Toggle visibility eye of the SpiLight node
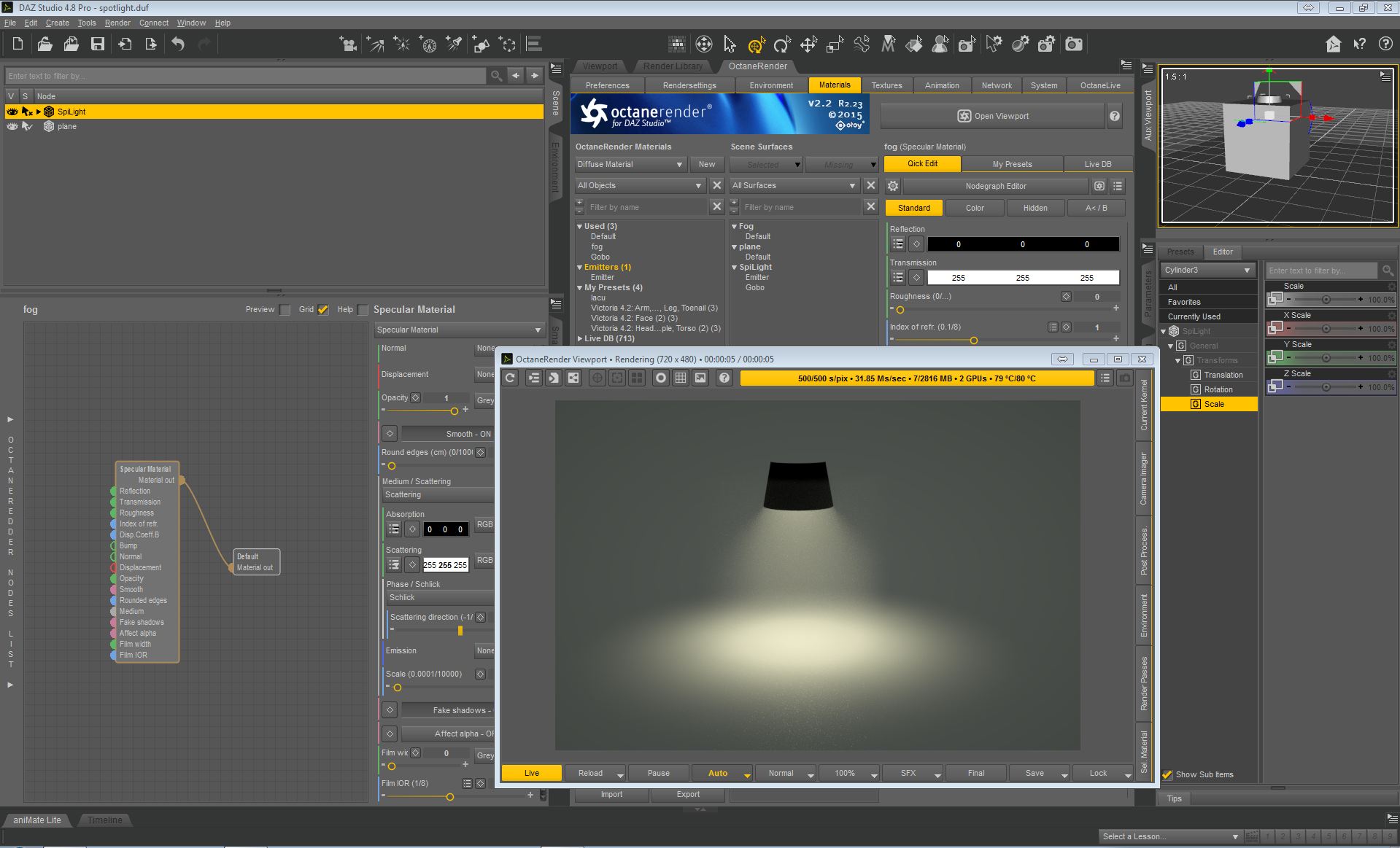1400x848 pixels. tap(12, 112)
